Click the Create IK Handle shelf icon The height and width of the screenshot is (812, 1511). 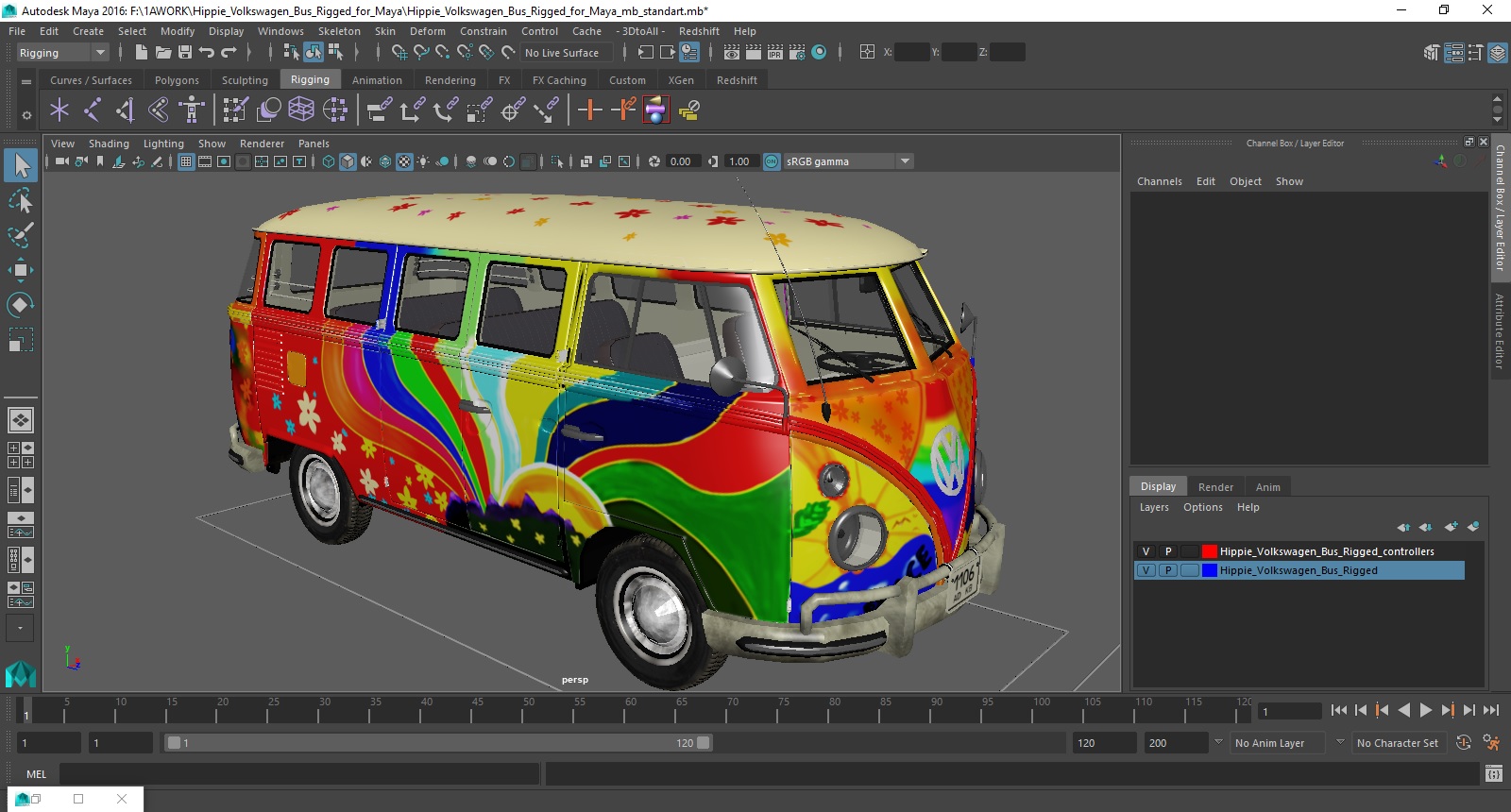tap(126, 110)
